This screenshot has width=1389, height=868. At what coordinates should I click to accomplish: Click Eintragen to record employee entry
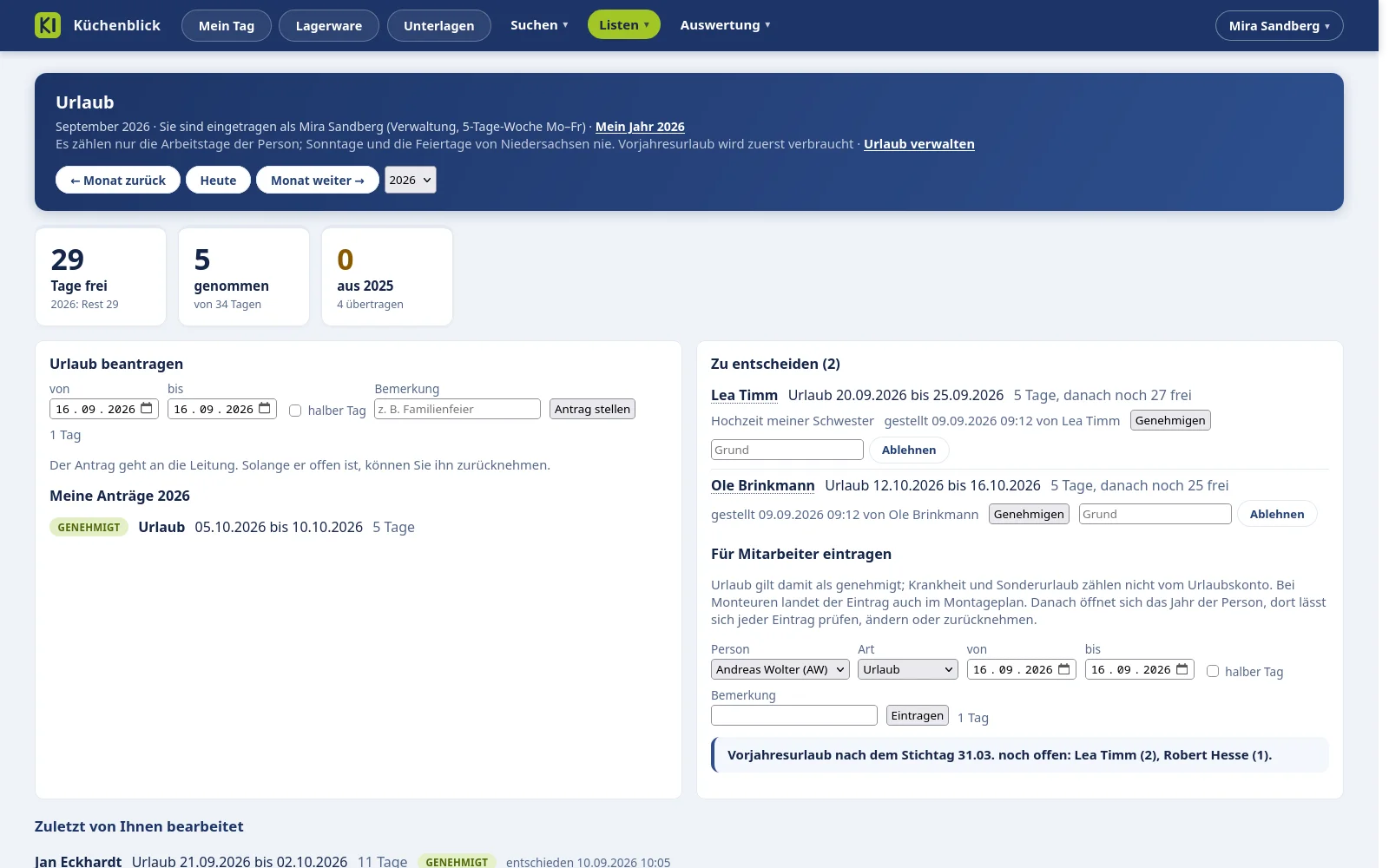tap(917, 715)
